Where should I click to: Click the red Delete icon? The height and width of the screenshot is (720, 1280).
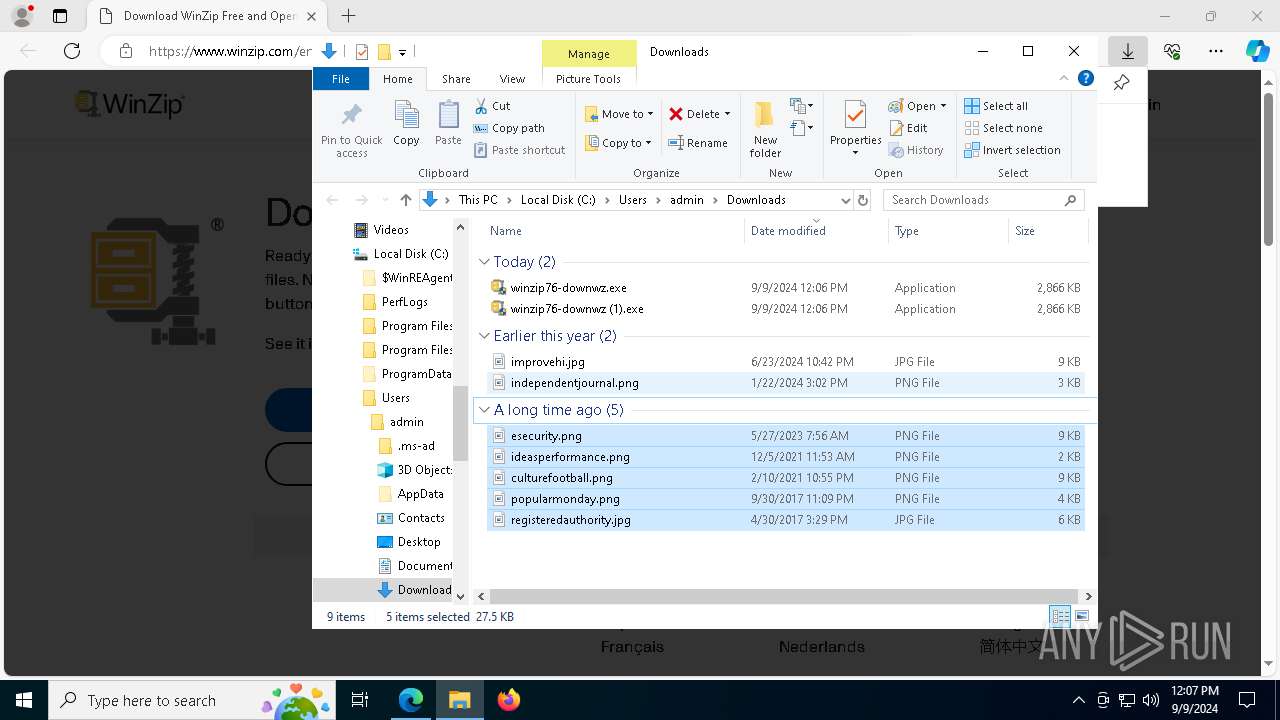click(x=676, y=114)
